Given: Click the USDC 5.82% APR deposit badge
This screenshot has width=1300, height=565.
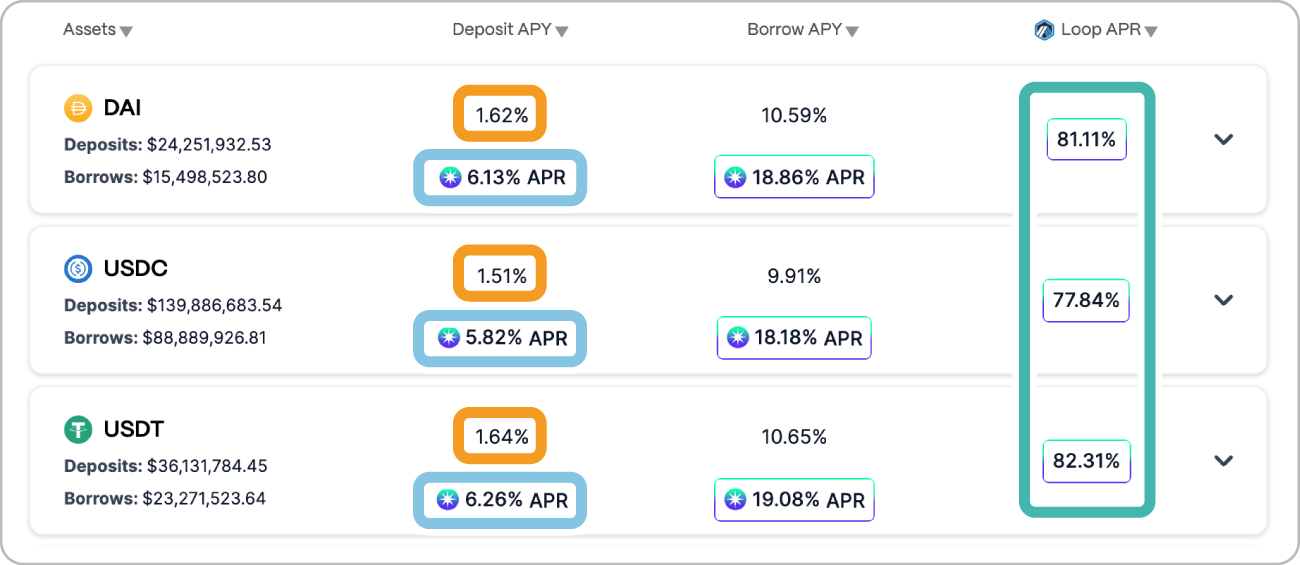Looking at the screenshot, I should tap(500, 338).
